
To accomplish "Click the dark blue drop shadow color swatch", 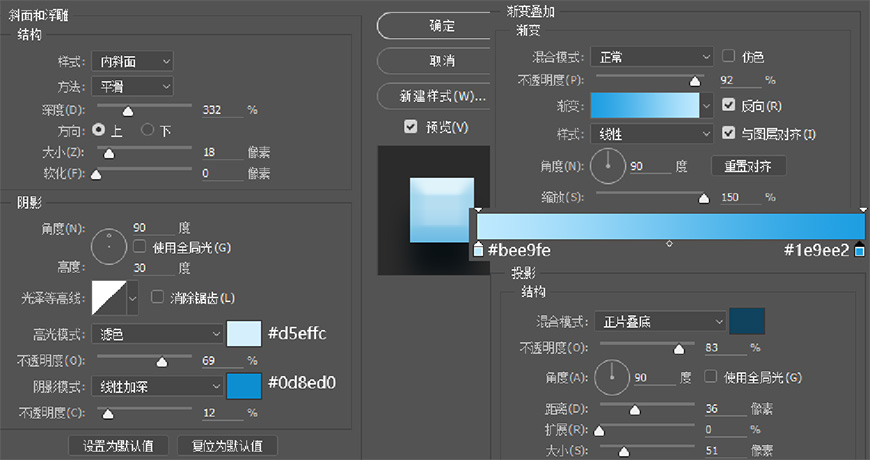I will click(x=747, y=321).
